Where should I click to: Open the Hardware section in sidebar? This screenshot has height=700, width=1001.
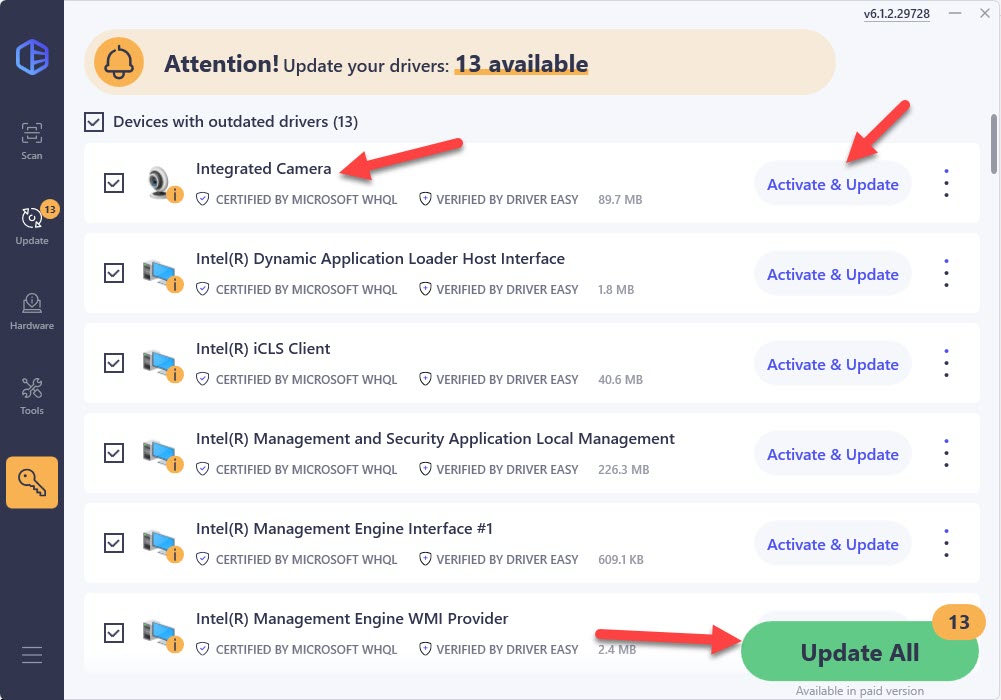point(32,309)
